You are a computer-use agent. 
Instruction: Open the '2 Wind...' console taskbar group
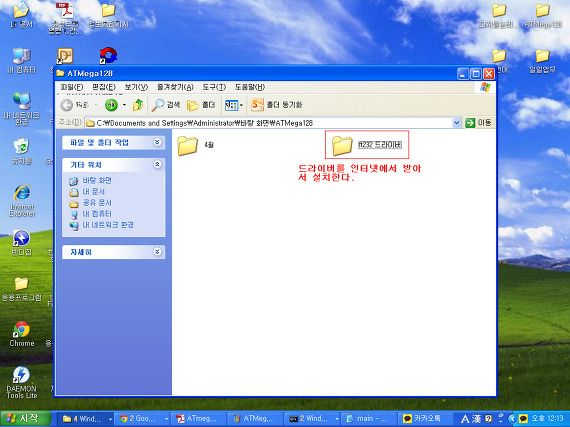[x=313, y=419]
